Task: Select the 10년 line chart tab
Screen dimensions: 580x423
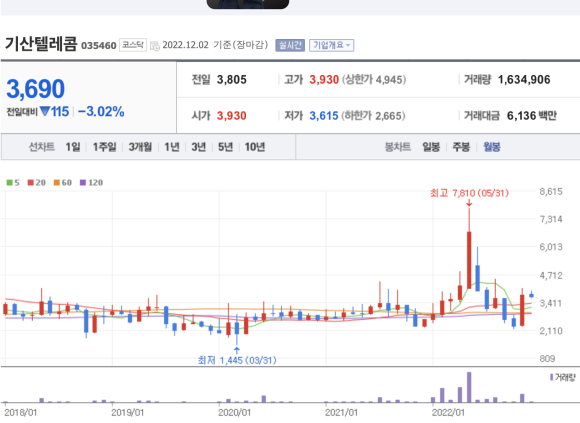Action: tap(255, 147)
